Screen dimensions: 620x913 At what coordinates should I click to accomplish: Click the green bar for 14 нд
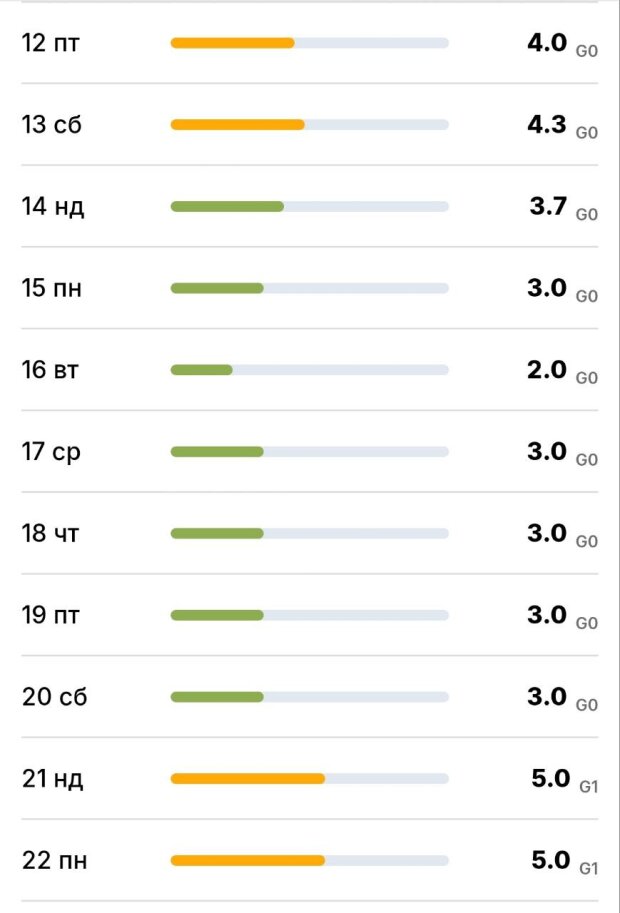coord(227,207)
